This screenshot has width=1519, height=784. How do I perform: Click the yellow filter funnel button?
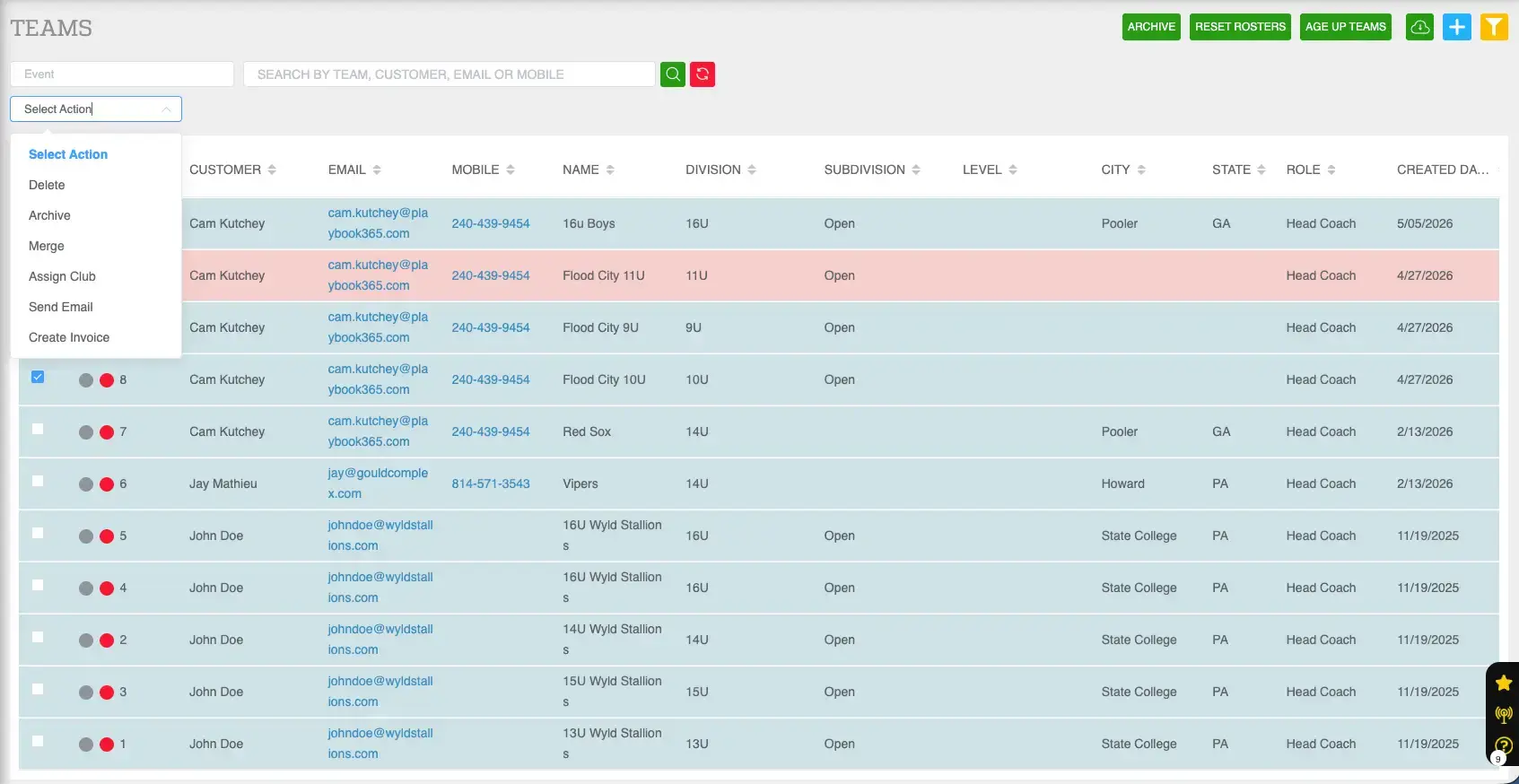point(1494,27)
